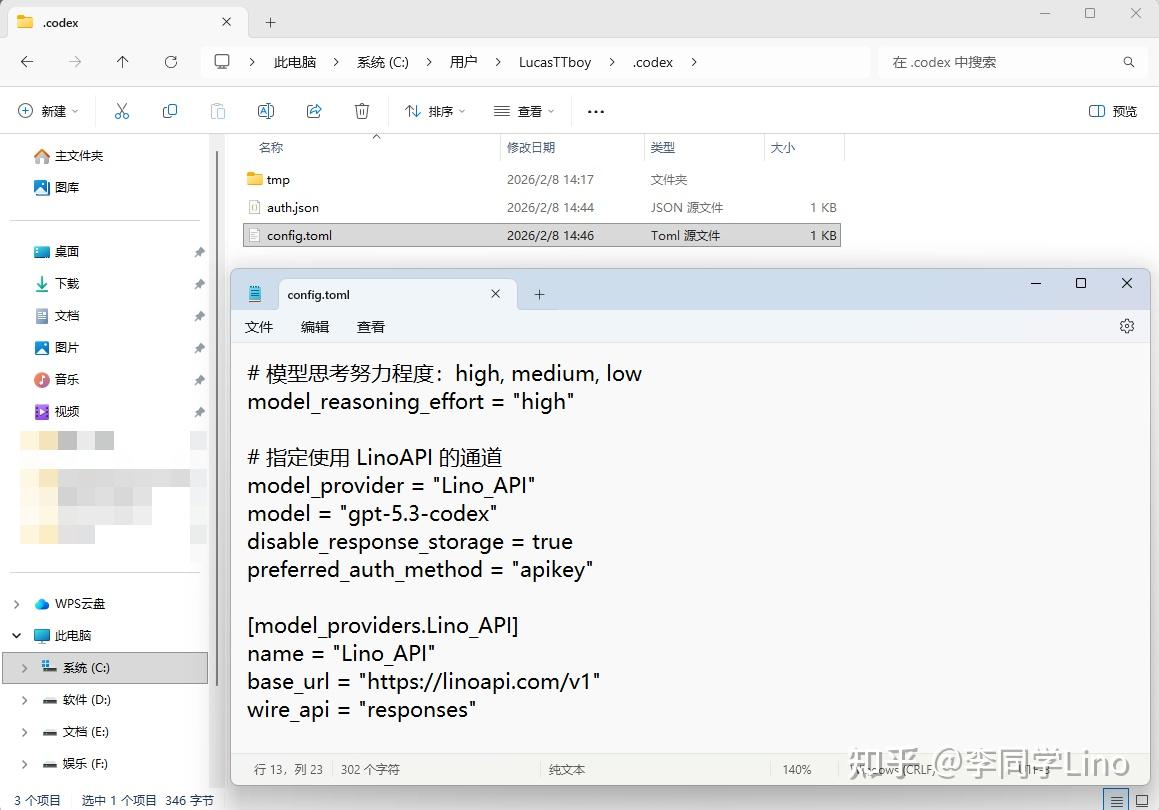
Task: Click 系统 (C:) in the address breadcrumb
Action: [383, 62]
